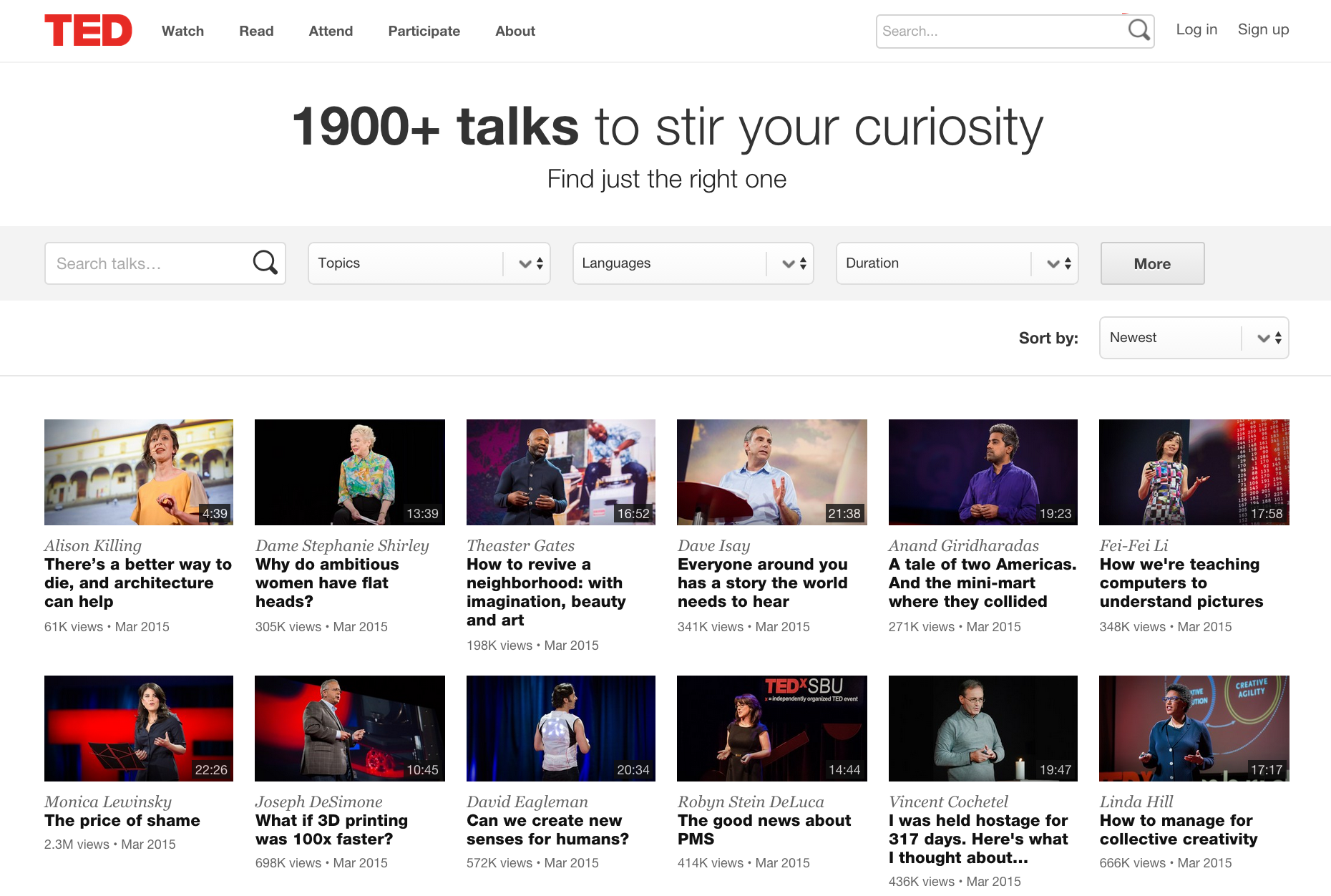Click the More filters button

tap(1152, 263)
